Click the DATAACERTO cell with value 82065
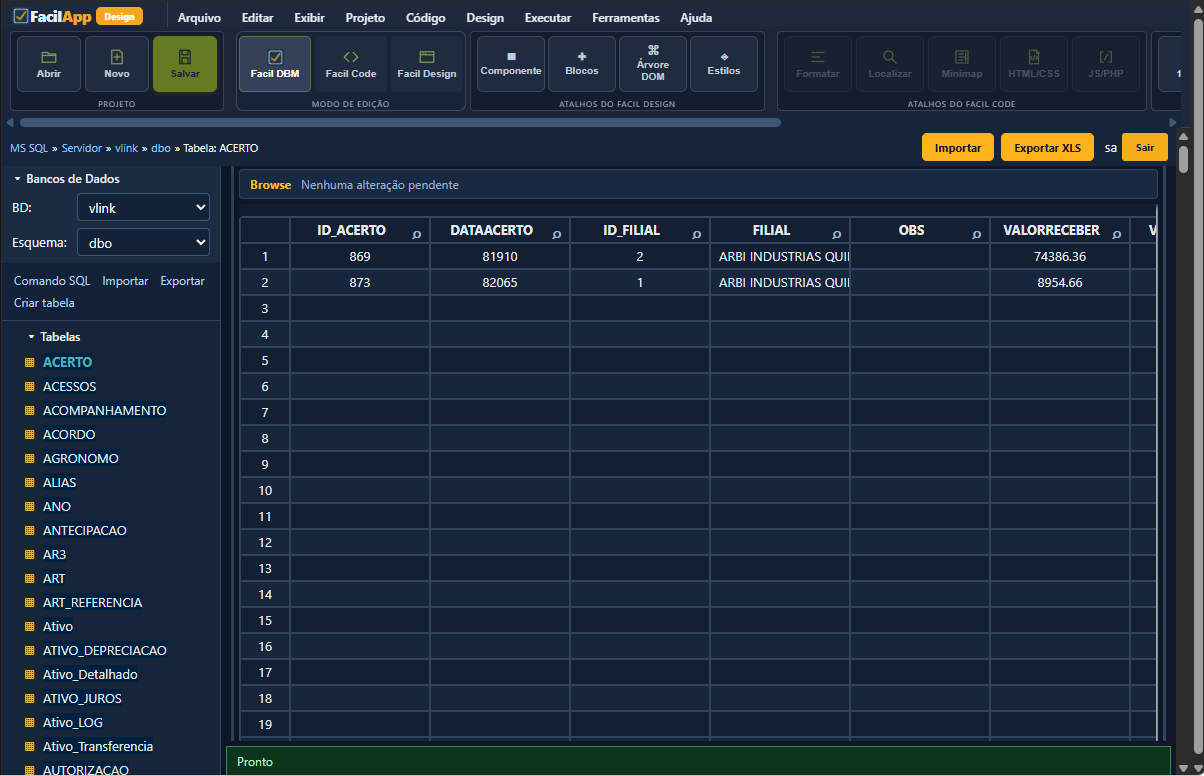 coord(500,283)
